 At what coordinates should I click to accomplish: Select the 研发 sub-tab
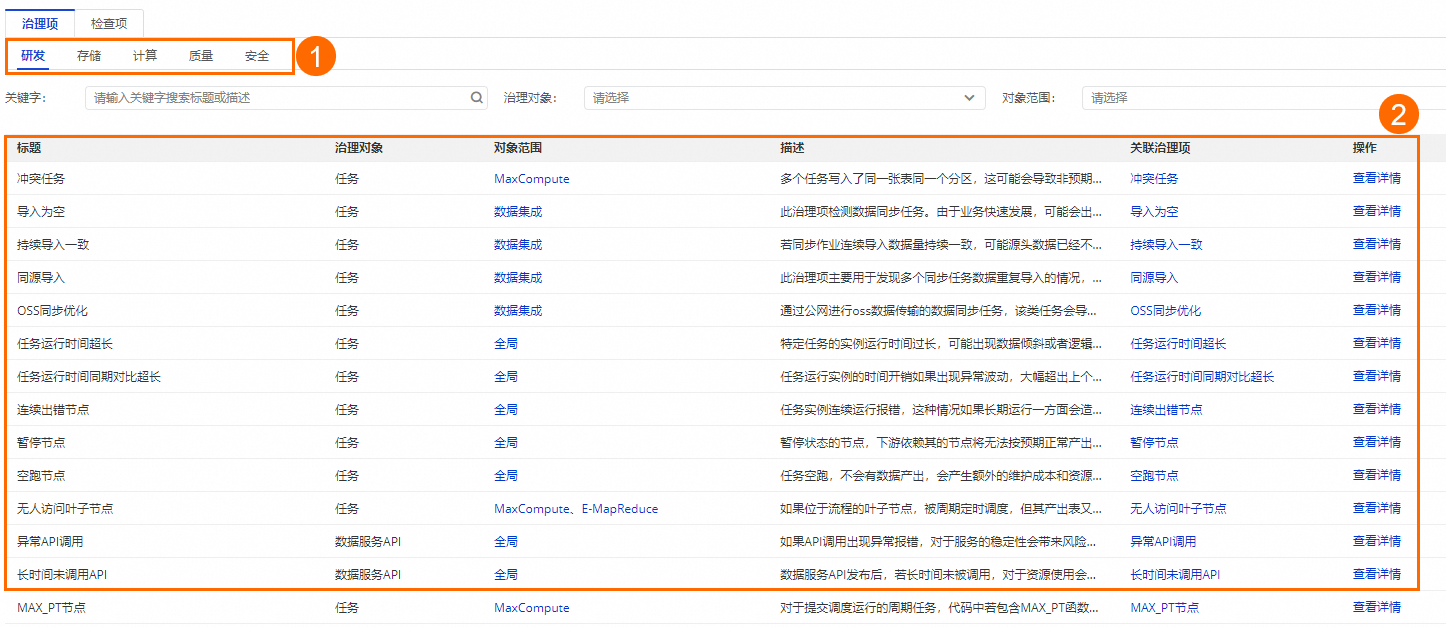pos(33,56)
